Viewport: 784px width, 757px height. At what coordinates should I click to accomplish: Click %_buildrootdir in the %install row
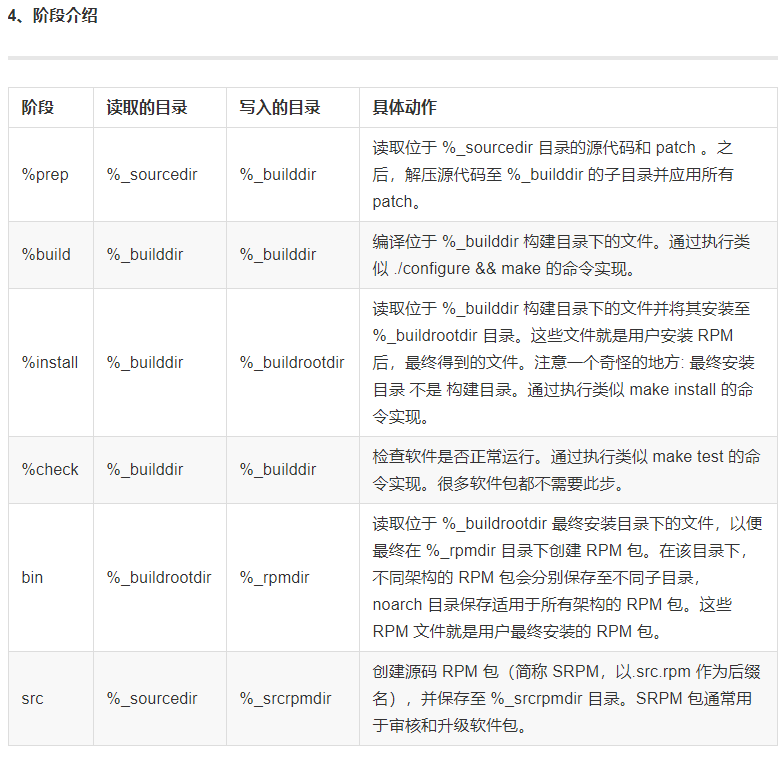click(292, 362)
